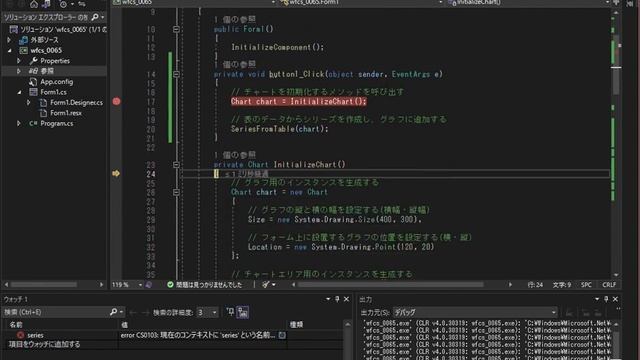The image size is (640, 360).
Task: Pin the 出力 output window
Action: coord(606,299)
